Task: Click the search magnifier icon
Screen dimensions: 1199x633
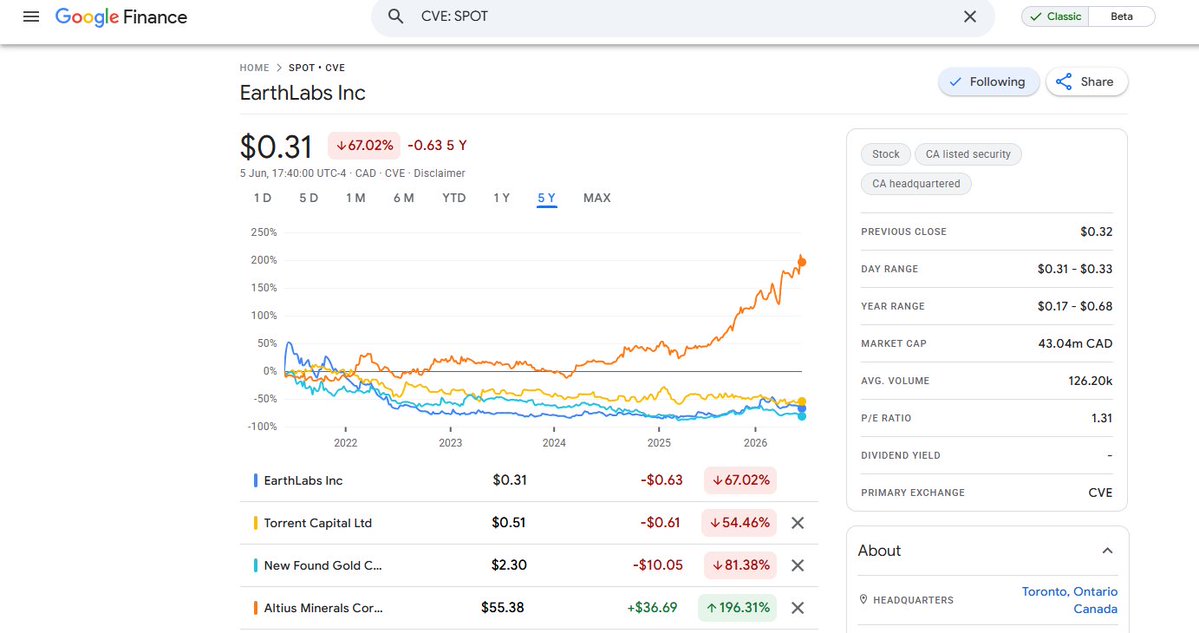Action: 395,16
